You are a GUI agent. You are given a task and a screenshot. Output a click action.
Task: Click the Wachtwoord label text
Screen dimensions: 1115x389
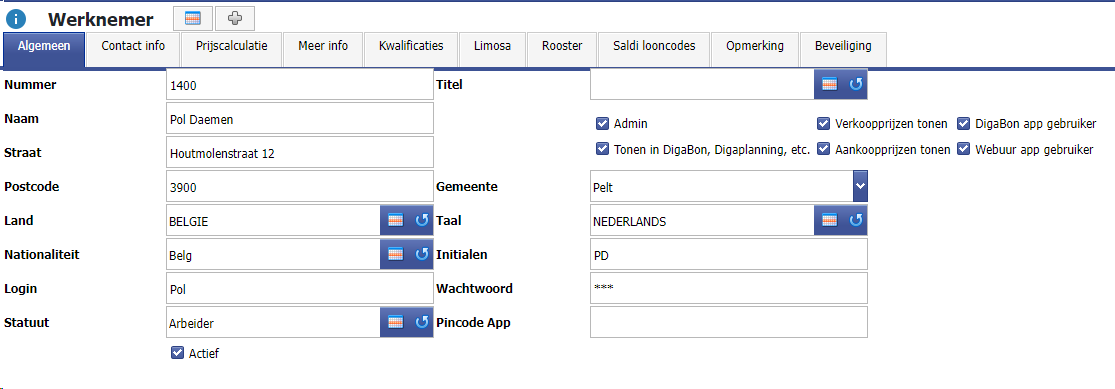[x=474, y=289]
